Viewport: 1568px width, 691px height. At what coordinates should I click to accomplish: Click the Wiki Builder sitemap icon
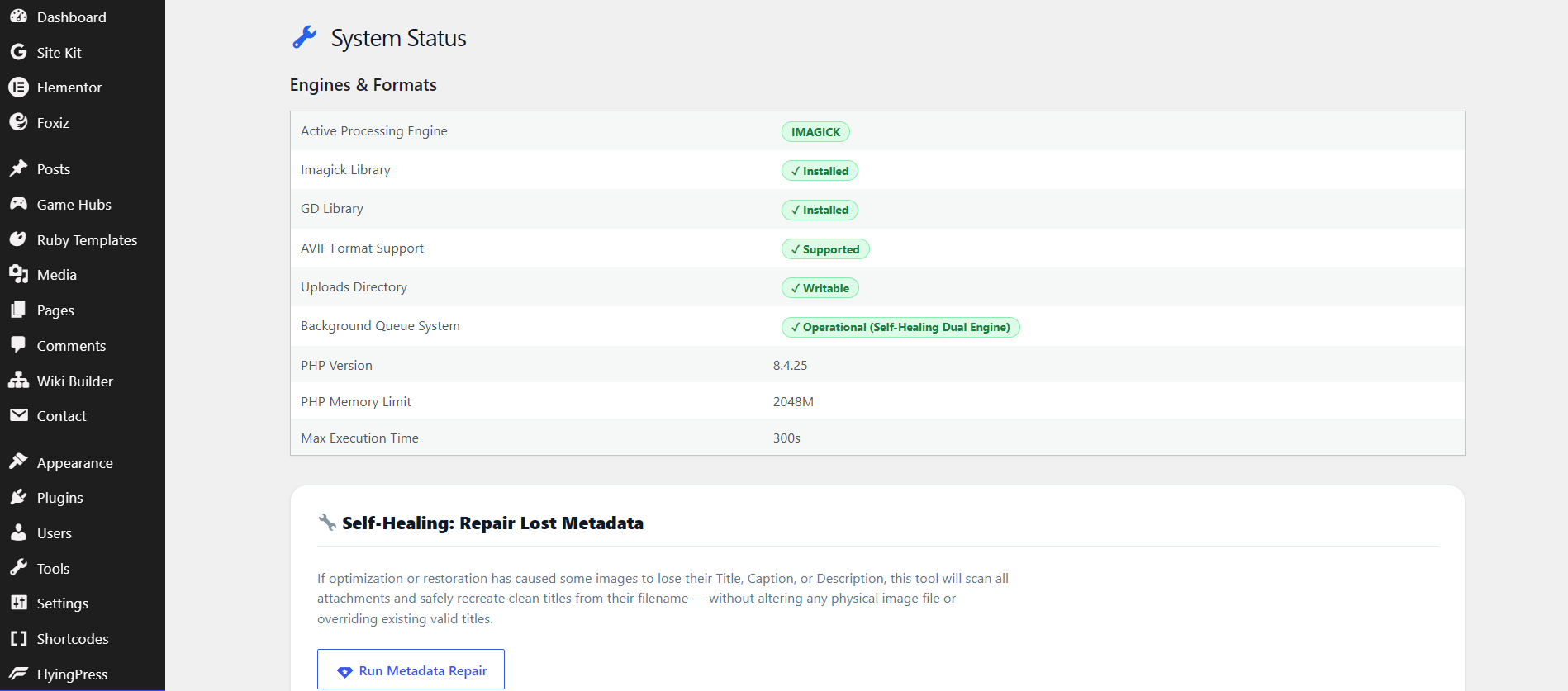[18, 380]
